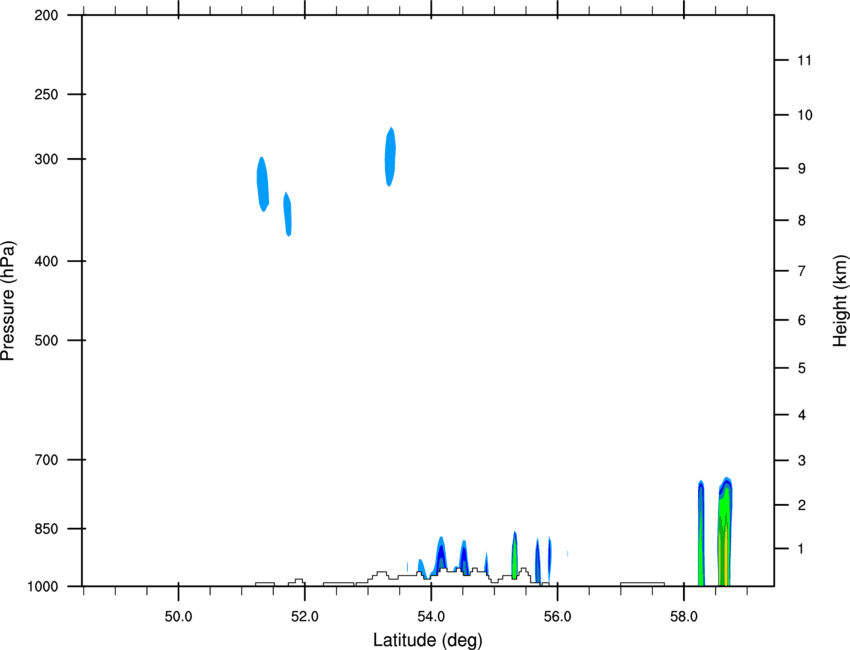Click the green plume near 55.3 latitude
The height and width of the screenshot is (650, 850).
click(x=514, y=556)
